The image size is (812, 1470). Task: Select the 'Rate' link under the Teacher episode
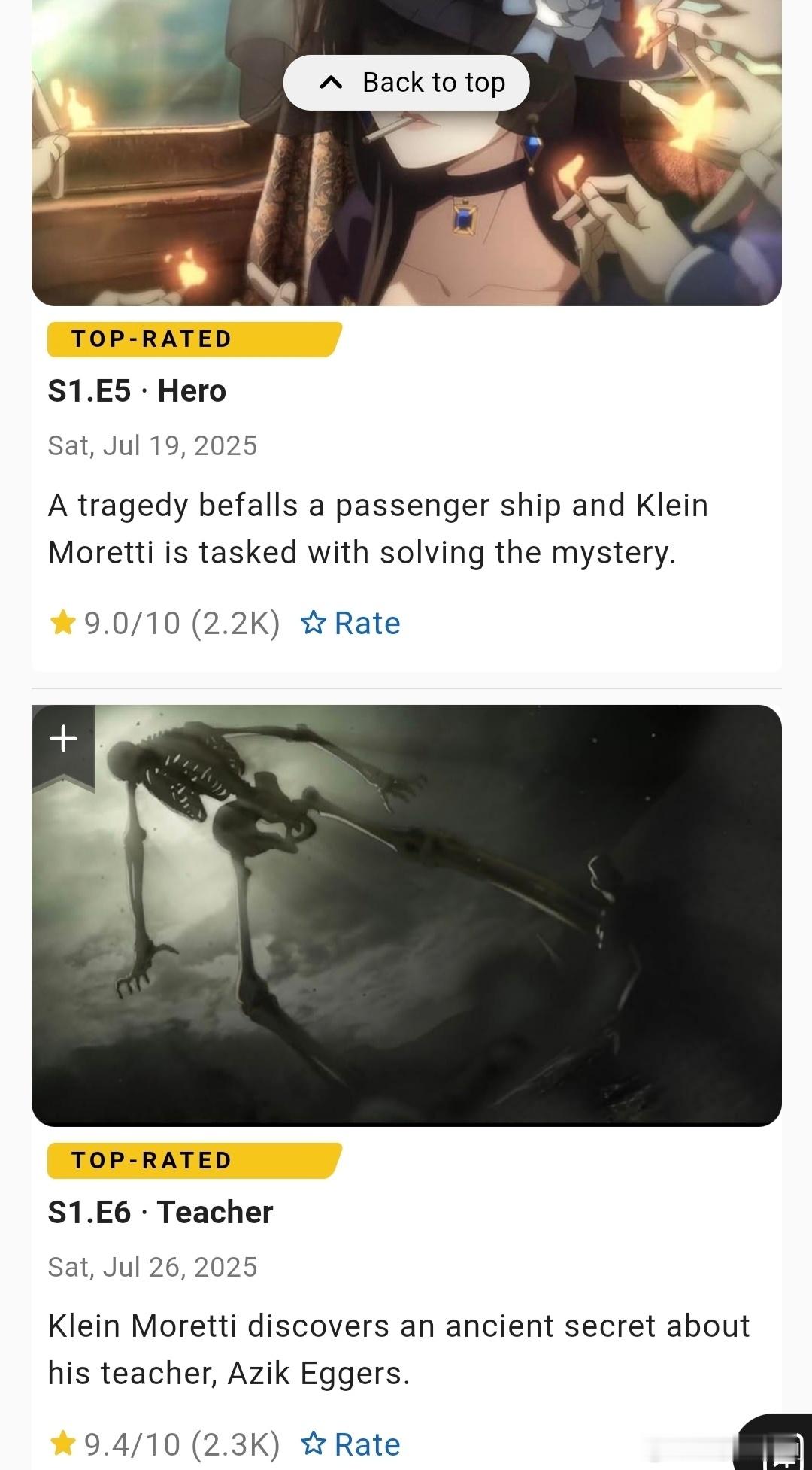(x=367, y=1445)
